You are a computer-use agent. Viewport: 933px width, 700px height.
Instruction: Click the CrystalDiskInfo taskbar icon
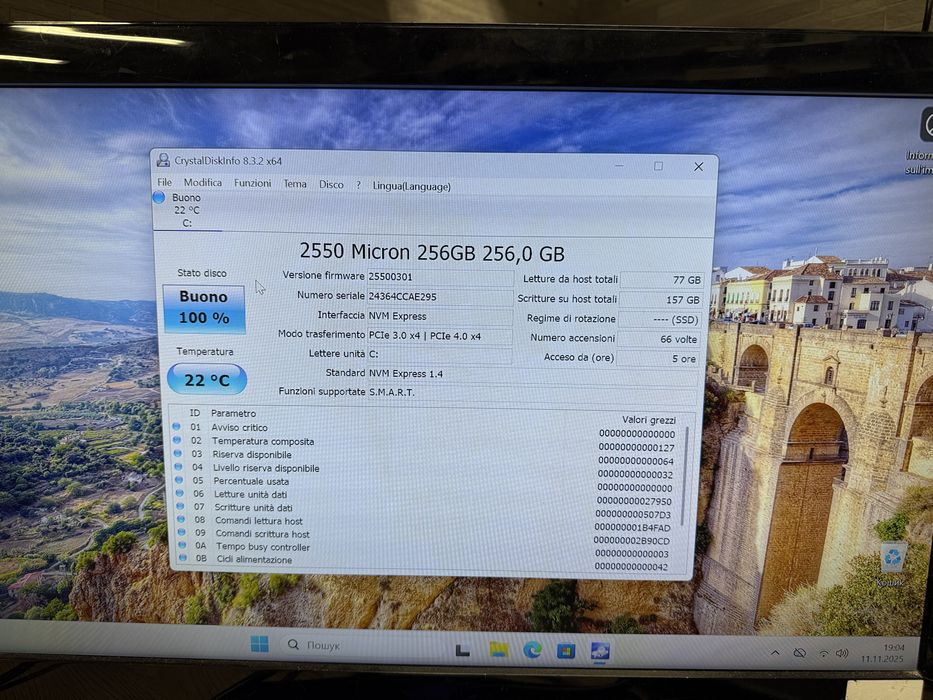[x=600, y=652]
